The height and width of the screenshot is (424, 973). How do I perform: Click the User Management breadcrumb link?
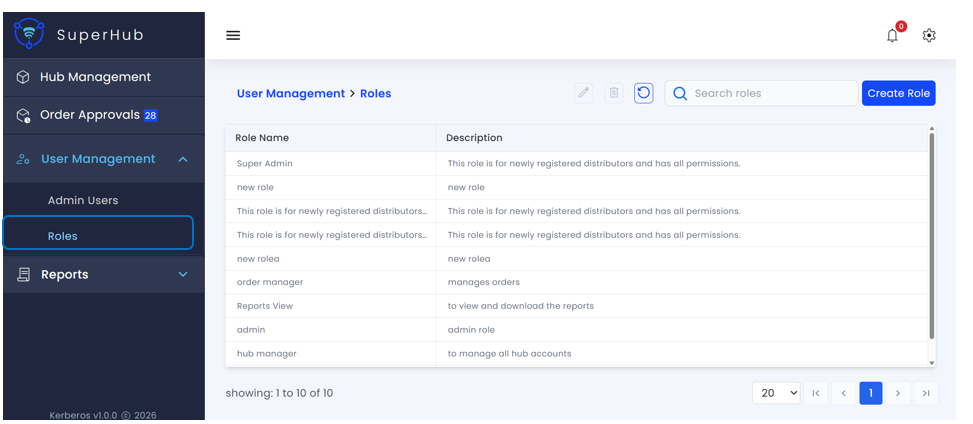[290, 94]
